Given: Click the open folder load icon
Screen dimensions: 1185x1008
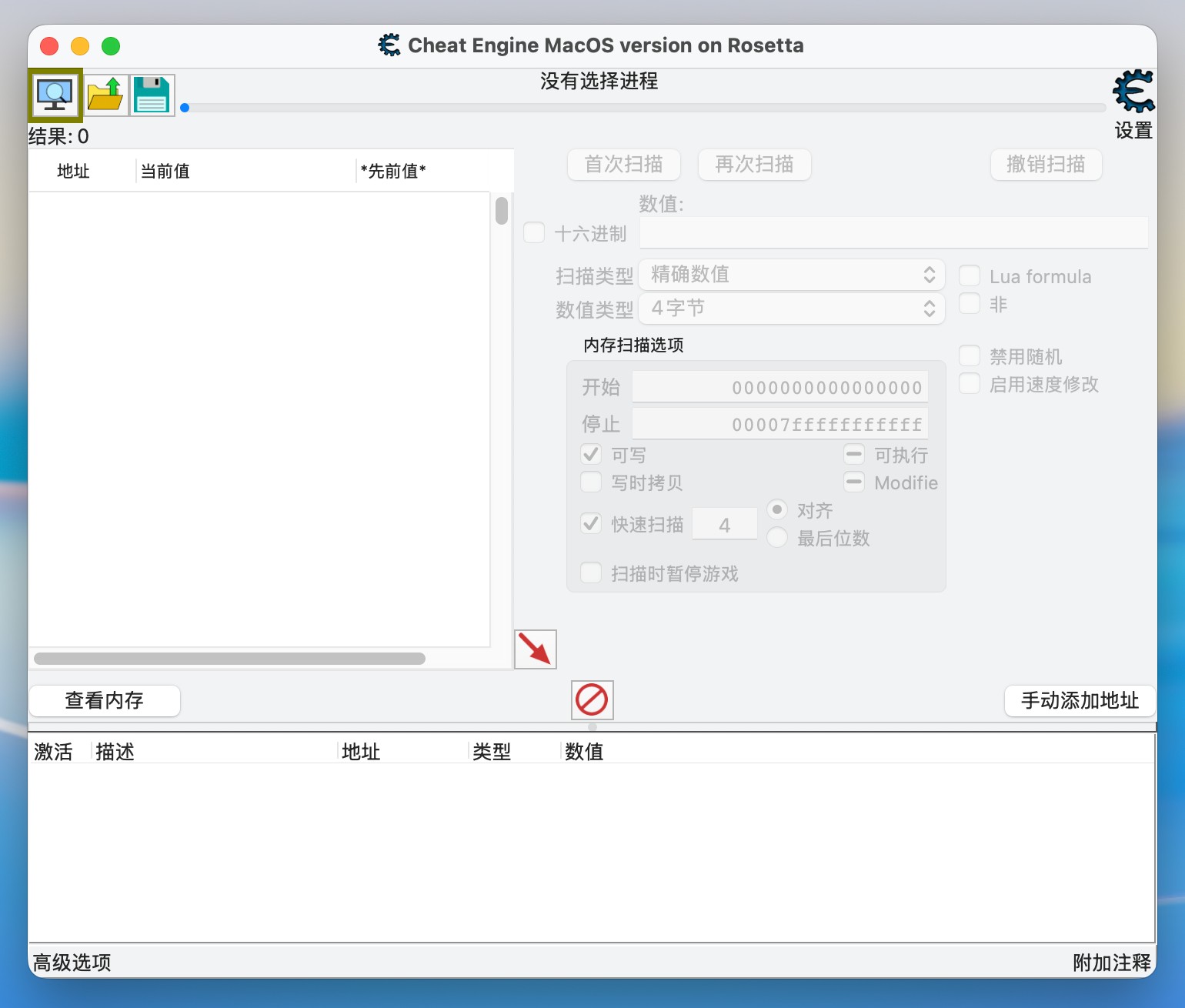Looking at the screenshot, I should (x=105, y=95).
